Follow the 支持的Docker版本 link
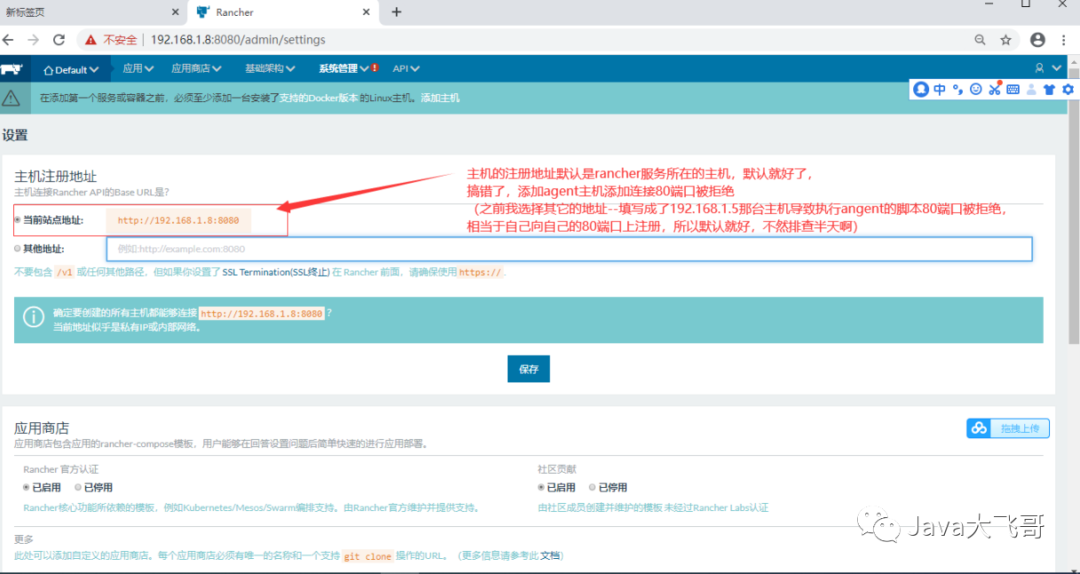Screen dimensions: 1080x574 (318, 98)
